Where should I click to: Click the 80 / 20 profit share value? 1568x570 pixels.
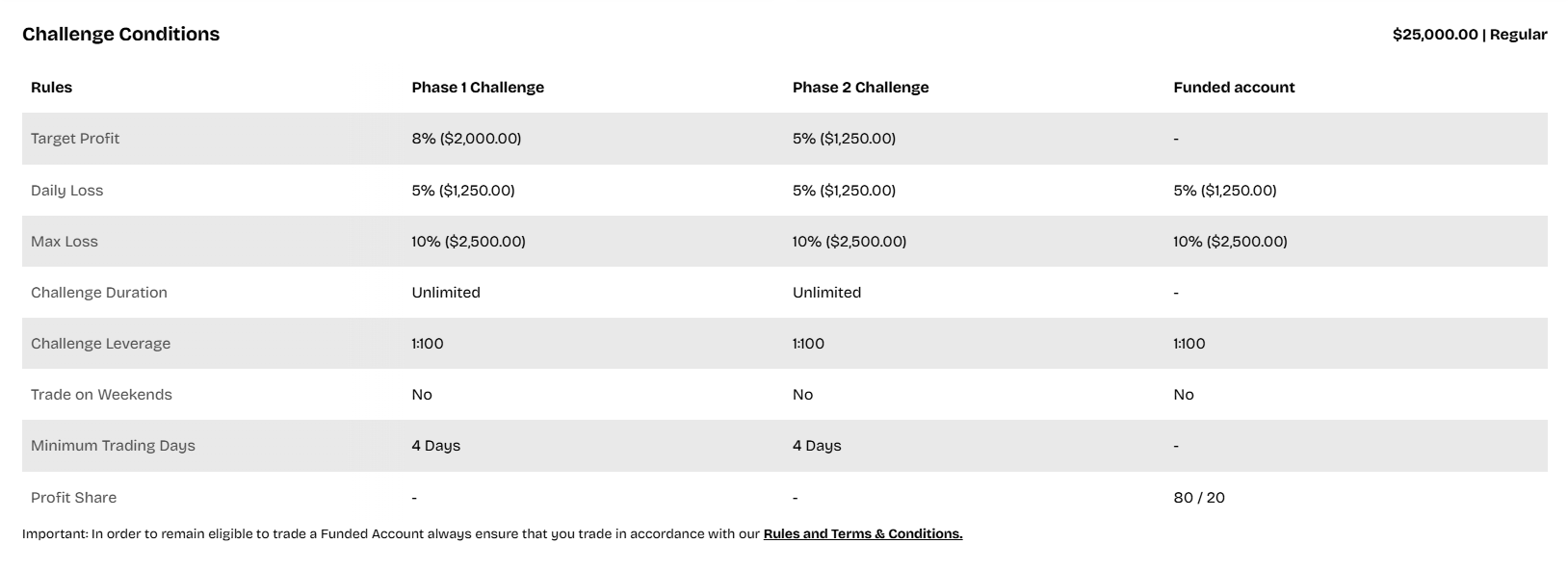pos(1199,498)
